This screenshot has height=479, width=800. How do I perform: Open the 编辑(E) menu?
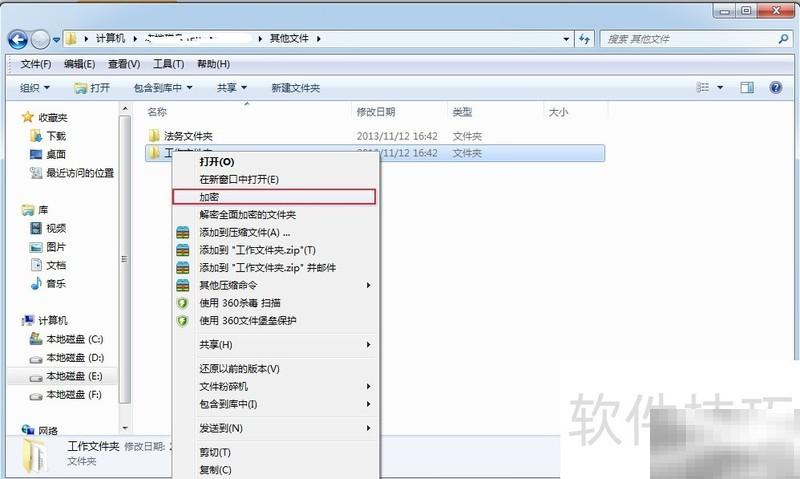point(80,64)
